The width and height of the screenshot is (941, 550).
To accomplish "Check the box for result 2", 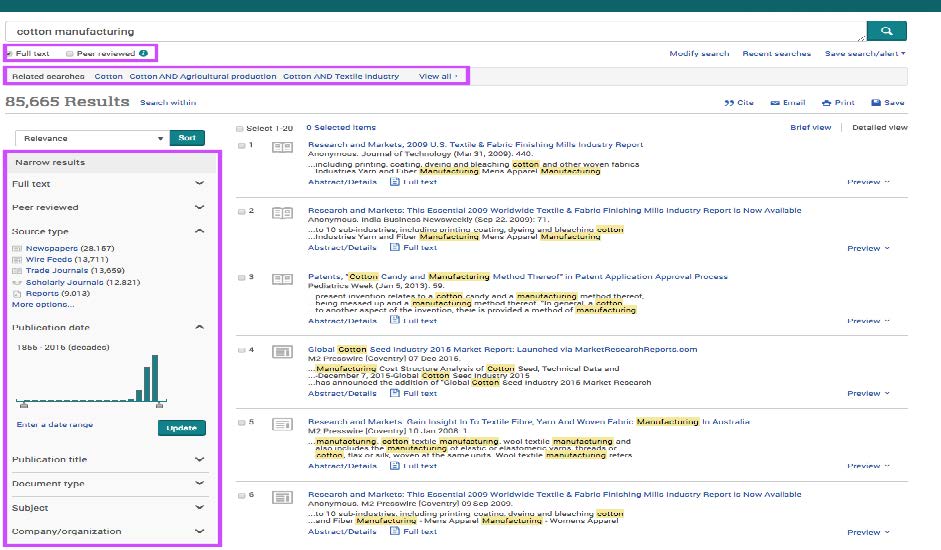I will (241, 211).
